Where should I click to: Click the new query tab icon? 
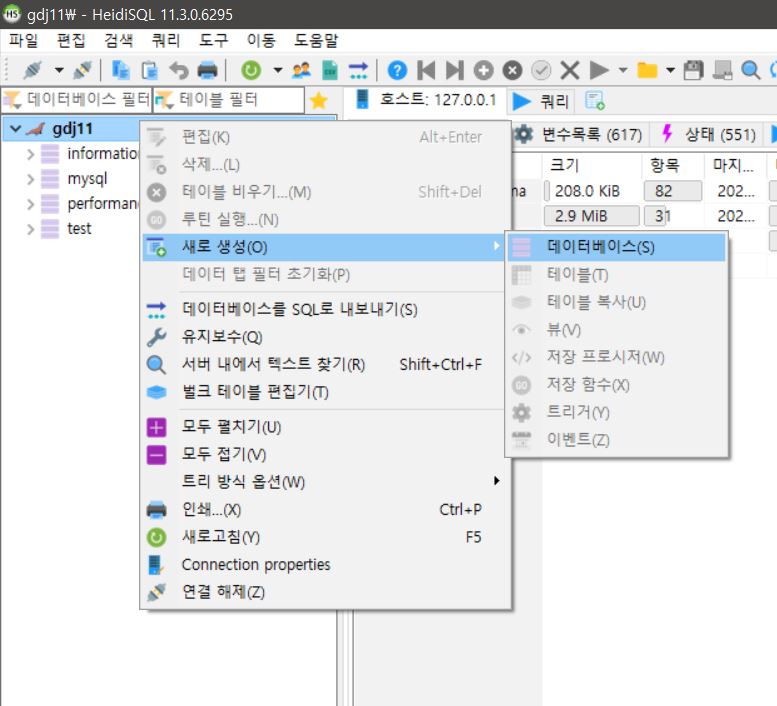coord(594,101)
